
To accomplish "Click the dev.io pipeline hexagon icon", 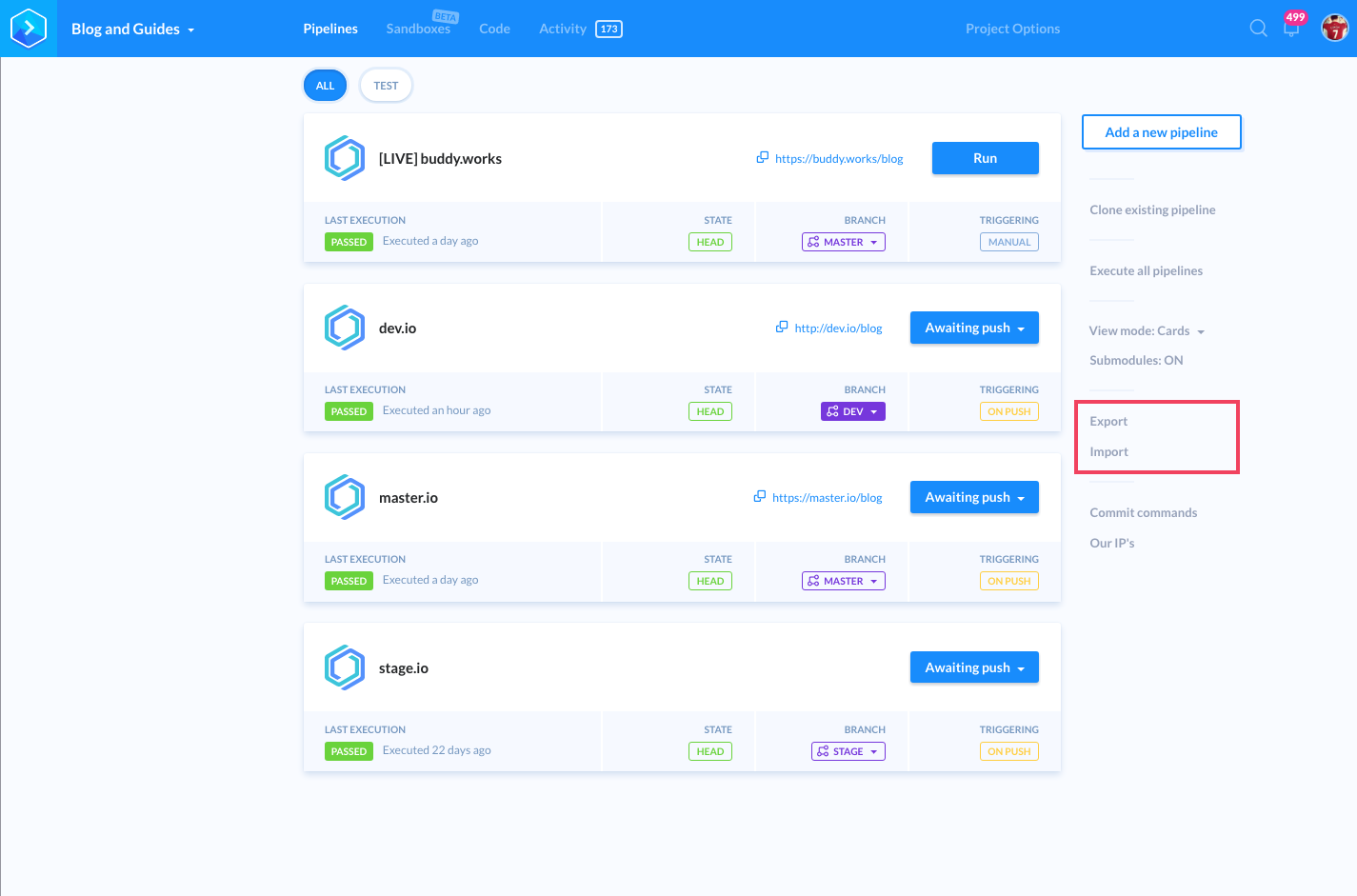I will pos(345,328).
